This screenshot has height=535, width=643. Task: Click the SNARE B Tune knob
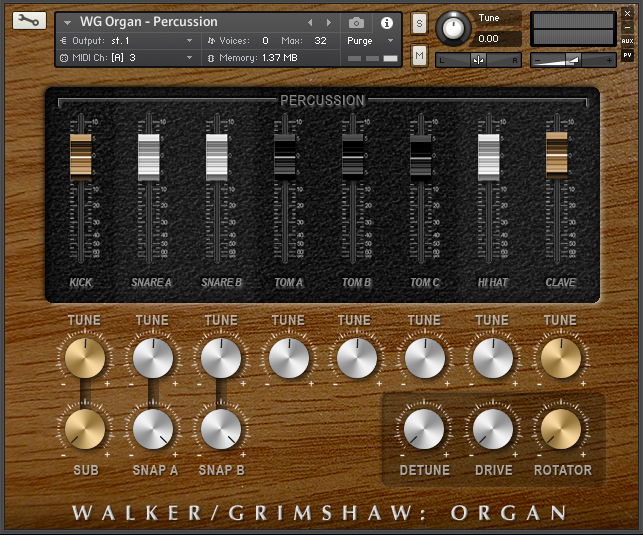pos(221,358)
